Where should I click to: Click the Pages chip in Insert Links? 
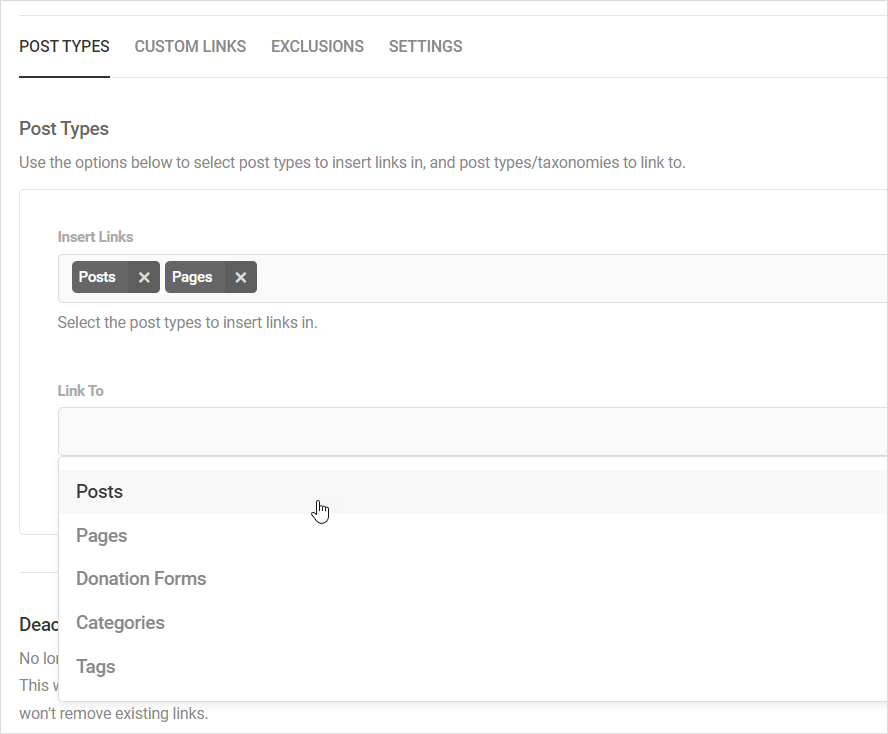point(192,277)
